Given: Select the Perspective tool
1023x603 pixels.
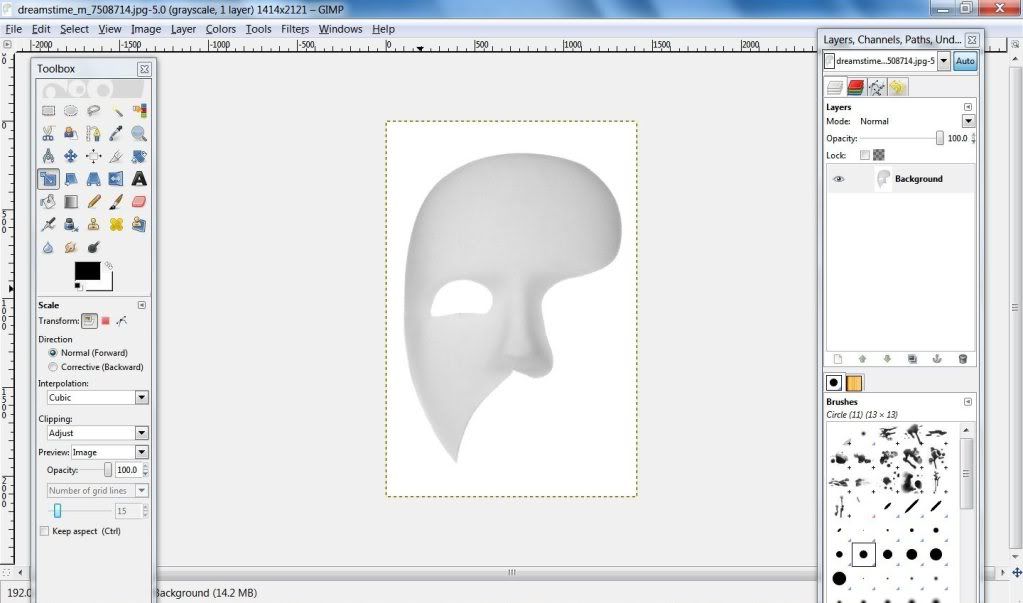Looking at the screenshot, I should click(93, 179).
